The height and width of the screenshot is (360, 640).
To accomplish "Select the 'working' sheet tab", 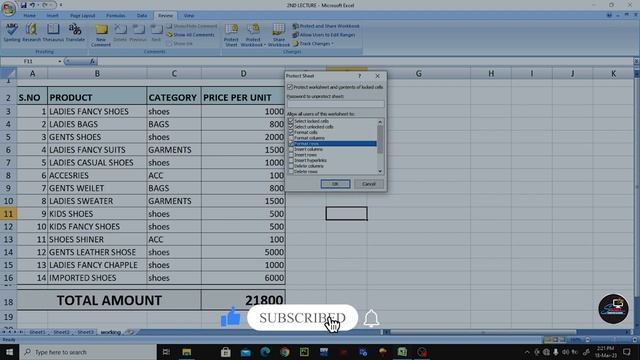I will pyautogui.click(x=111, y=332).
